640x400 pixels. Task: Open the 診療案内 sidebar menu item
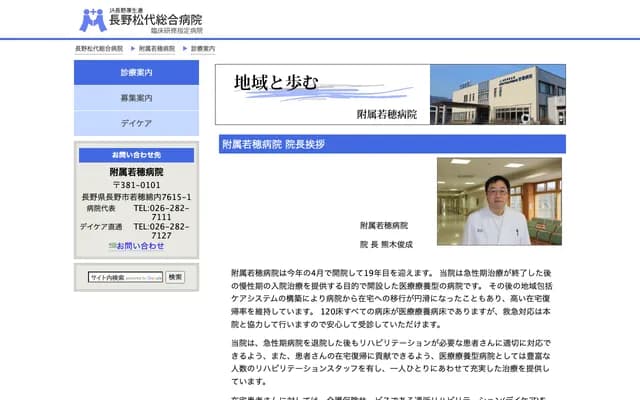136,73
